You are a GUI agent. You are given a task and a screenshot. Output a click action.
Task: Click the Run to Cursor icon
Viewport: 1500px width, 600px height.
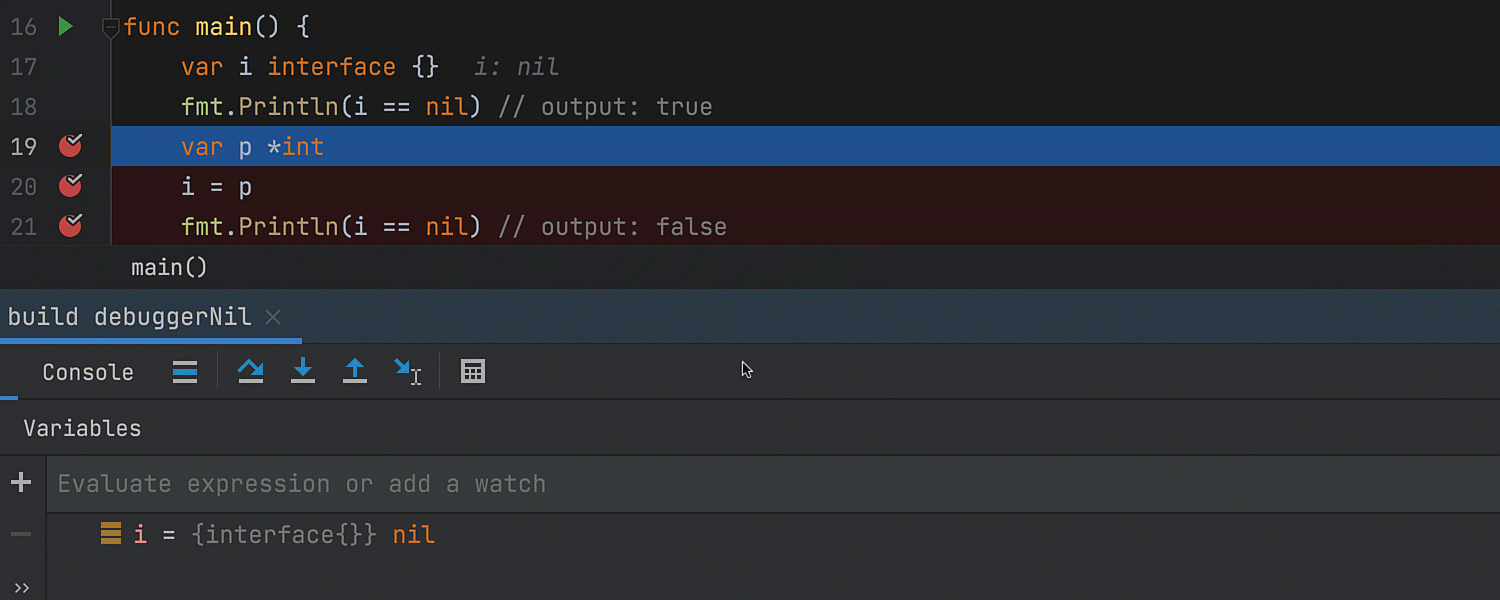tap(407, 372)
